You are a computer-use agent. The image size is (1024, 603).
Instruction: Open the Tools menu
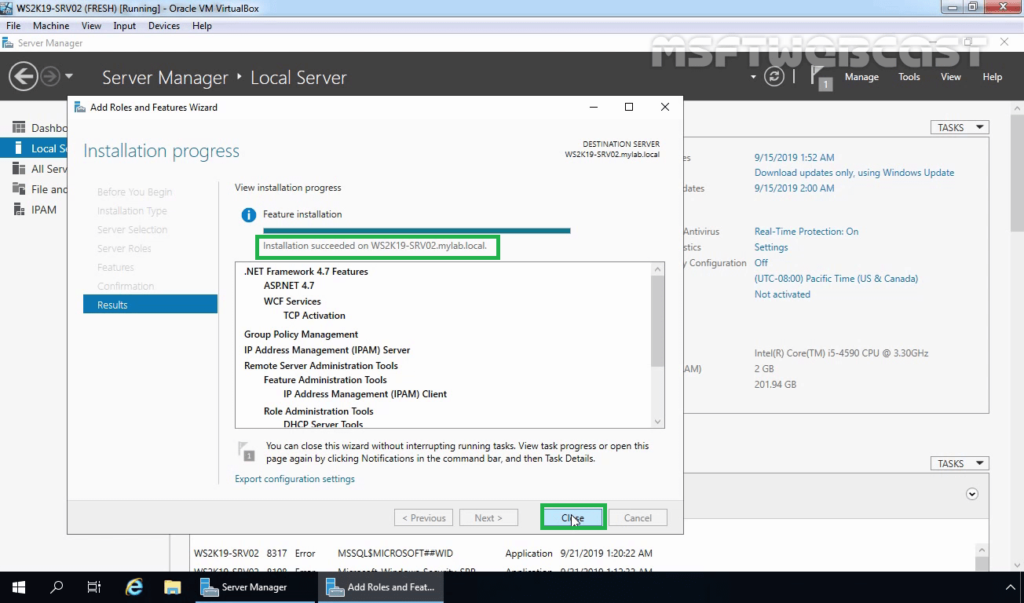[x=909, y=77]
